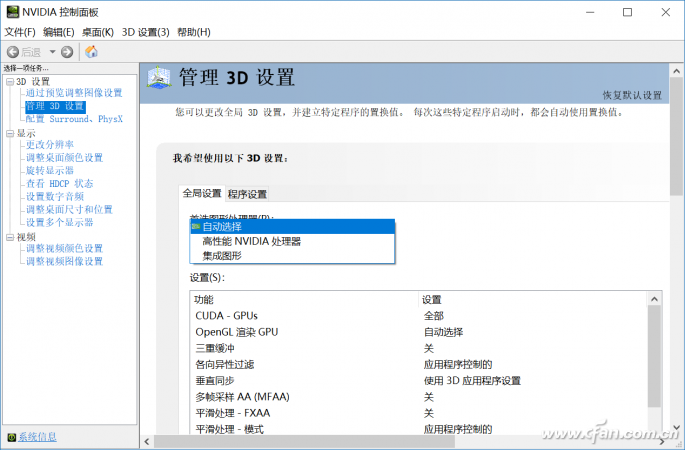The height and width of the screenshot is (450, 685).
Task: Click the 设置 column header
Action: click(x=532, y=300)
